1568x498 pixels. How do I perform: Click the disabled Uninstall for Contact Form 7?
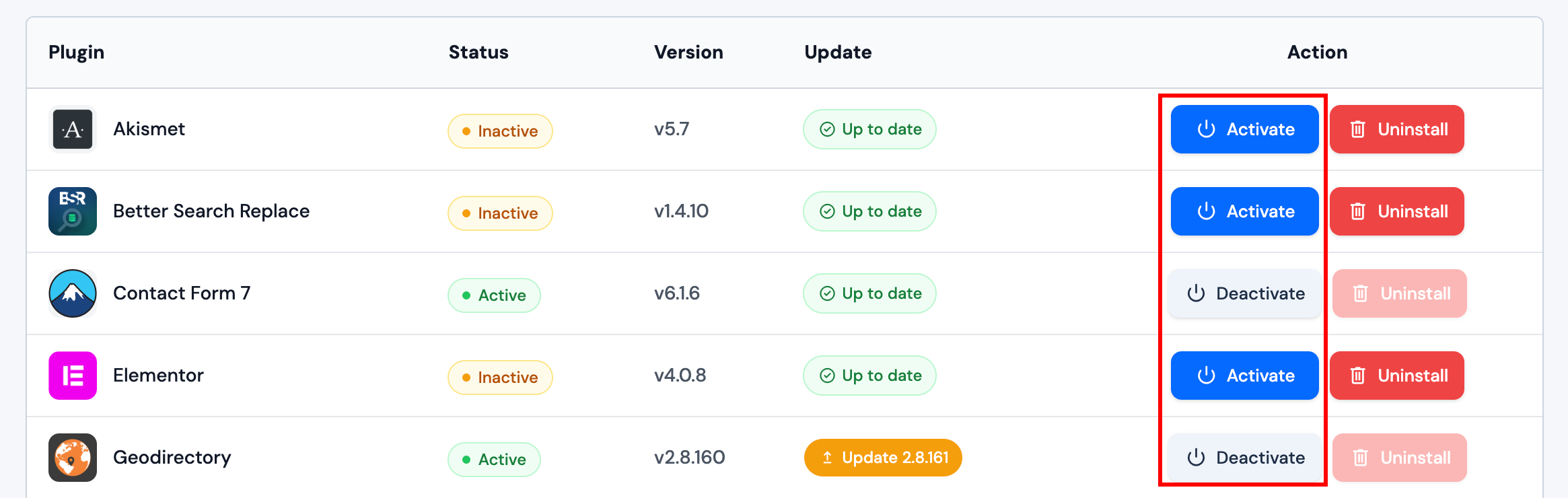(x=1400, y=293)
